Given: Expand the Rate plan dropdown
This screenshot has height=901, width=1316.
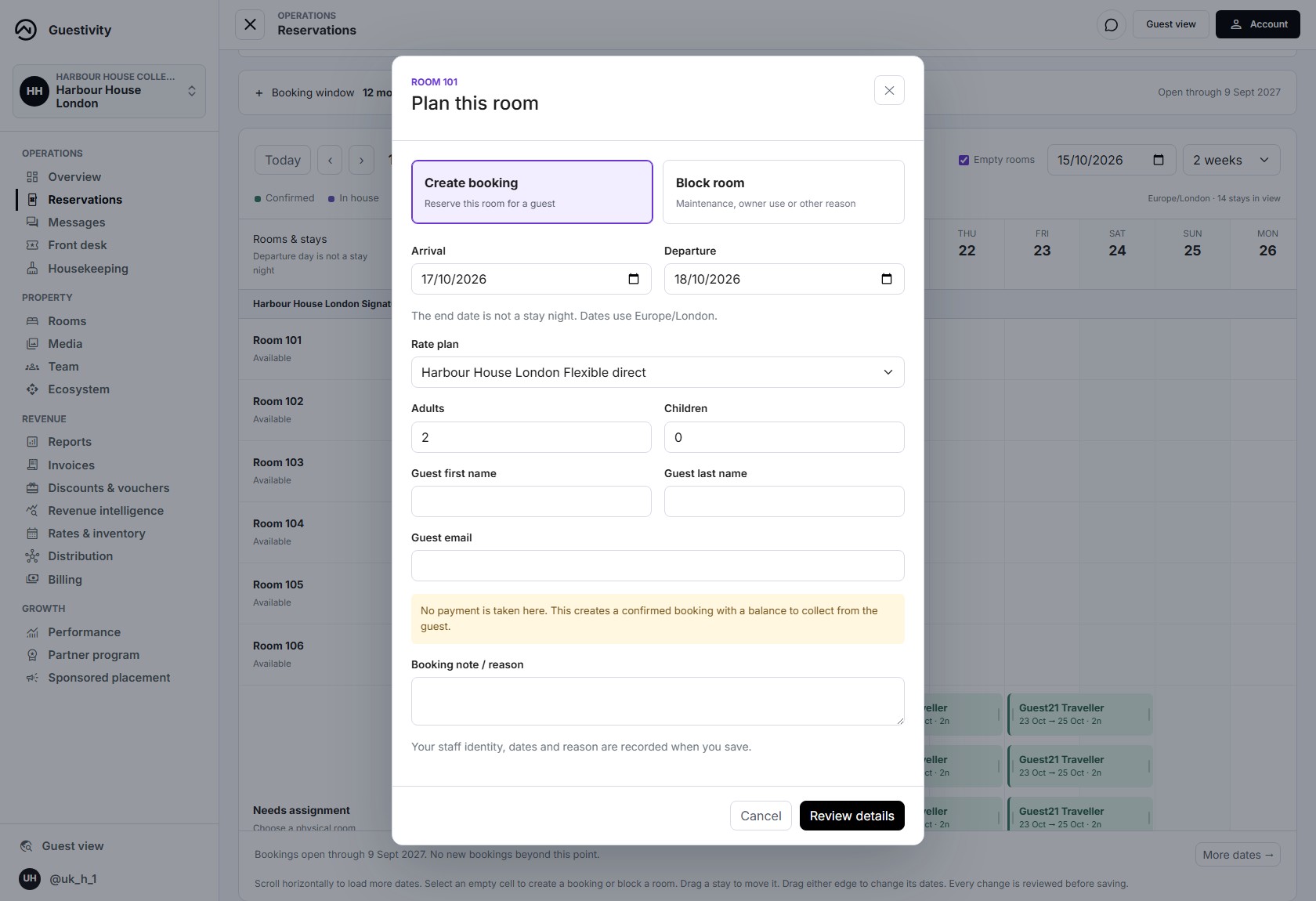Looking at the screenshot, I should [658, 372].
